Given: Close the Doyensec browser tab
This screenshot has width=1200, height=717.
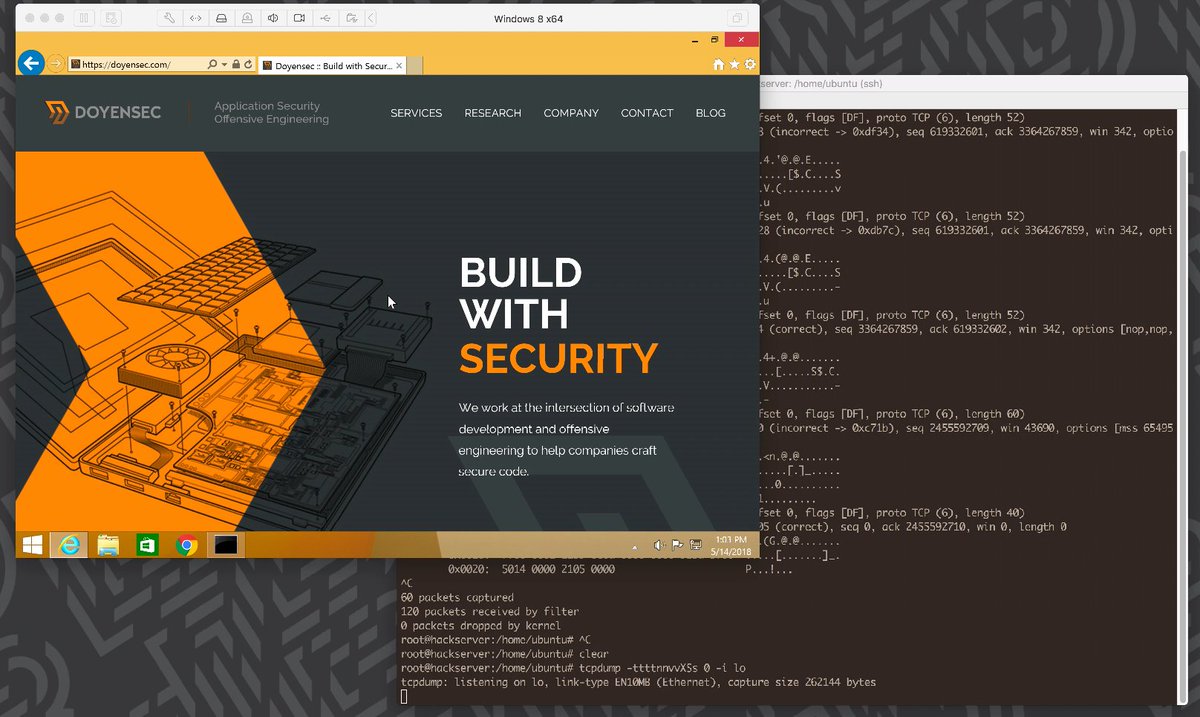Looking at the screenshot, I should coord(400,65).
